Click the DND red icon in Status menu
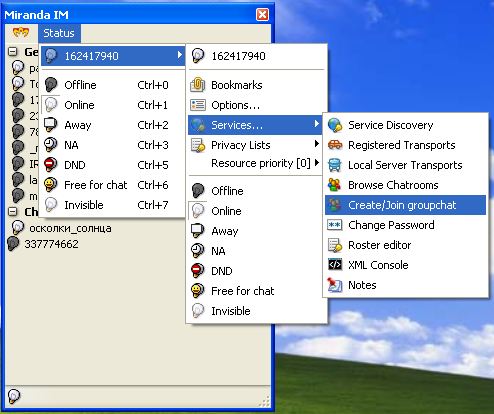 [x=51, y=165]
